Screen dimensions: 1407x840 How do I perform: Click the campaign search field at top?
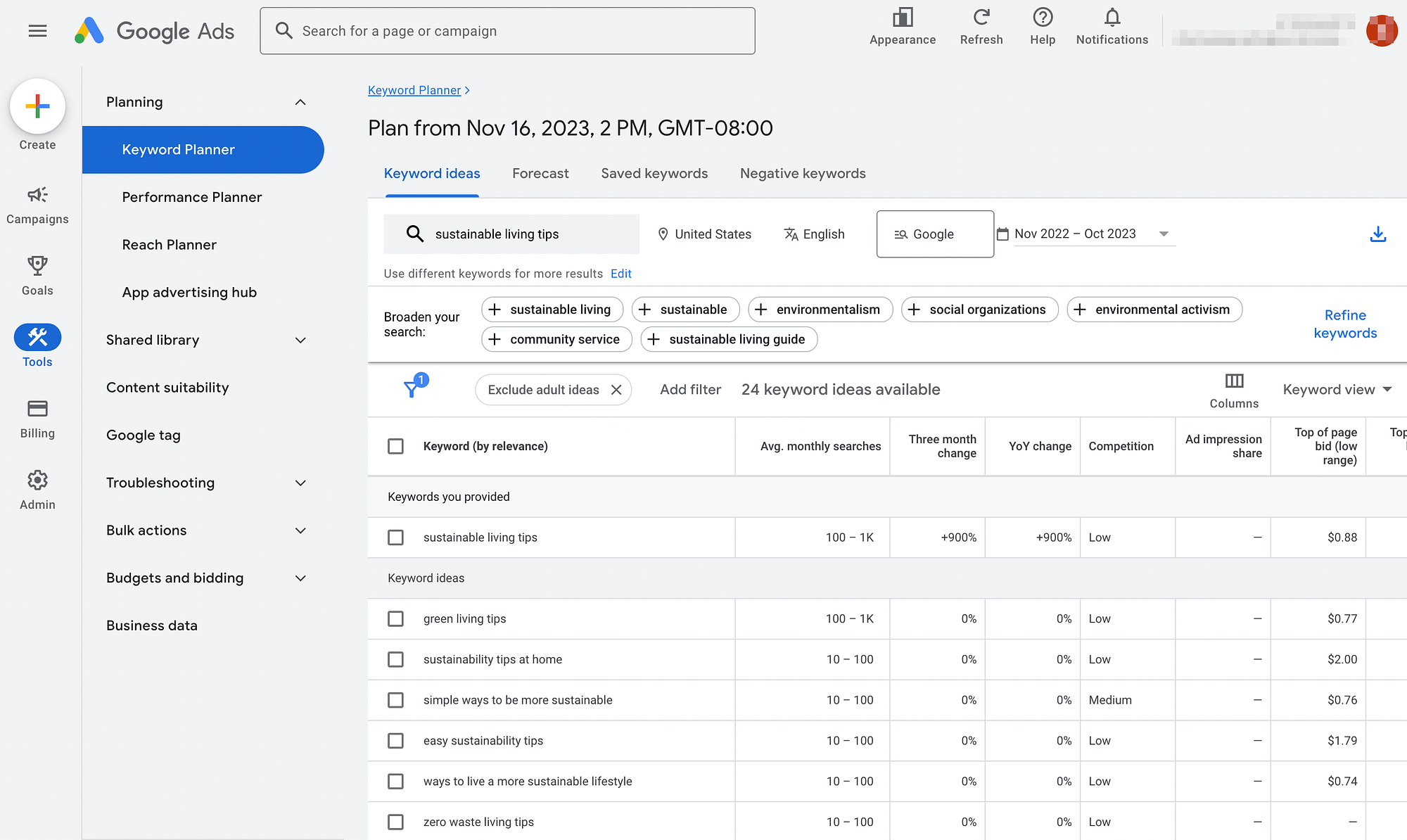coord(507,31)
